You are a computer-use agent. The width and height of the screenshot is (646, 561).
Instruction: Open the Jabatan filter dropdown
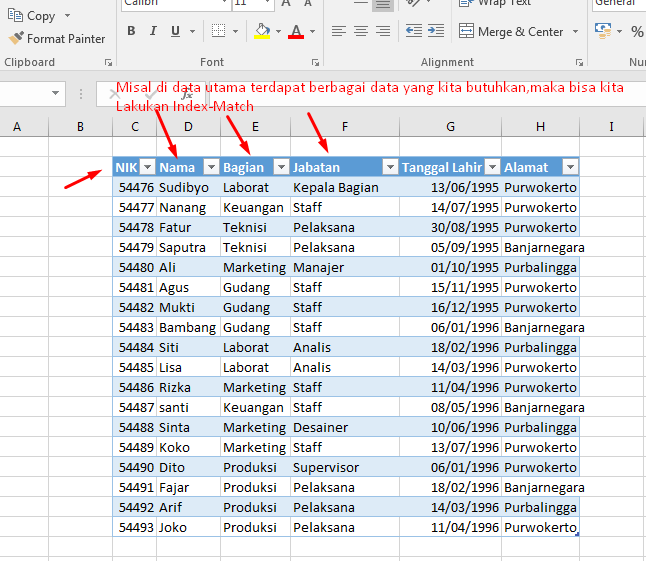[390, 167]
